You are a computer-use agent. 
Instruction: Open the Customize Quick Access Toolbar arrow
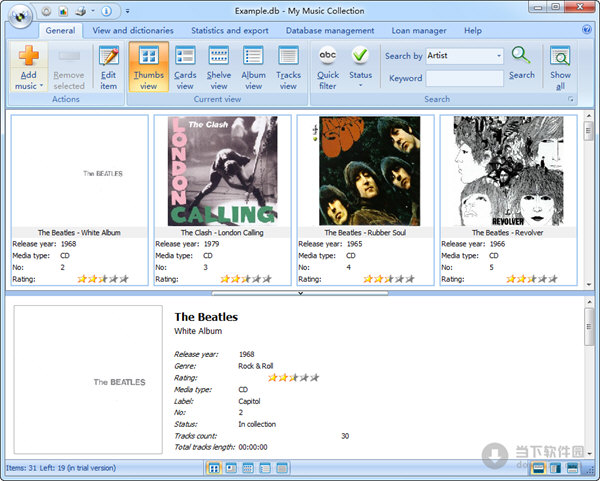coord(127,11)
